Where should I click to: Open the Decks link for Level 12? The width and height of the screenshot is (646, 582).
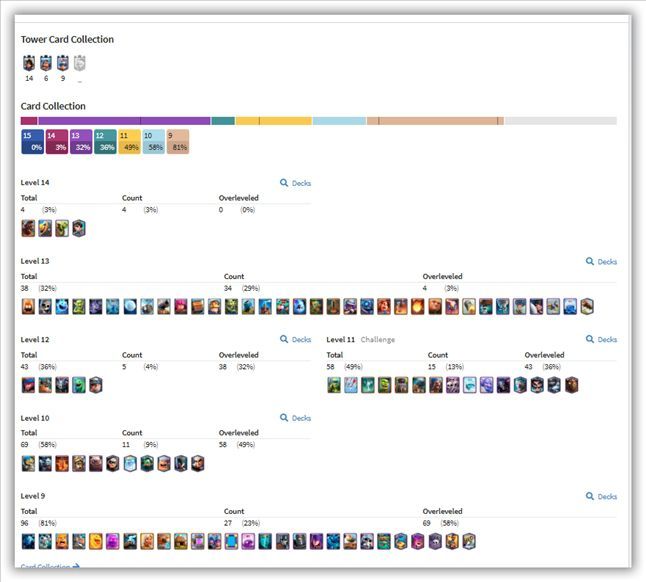[x=296, y=339]
